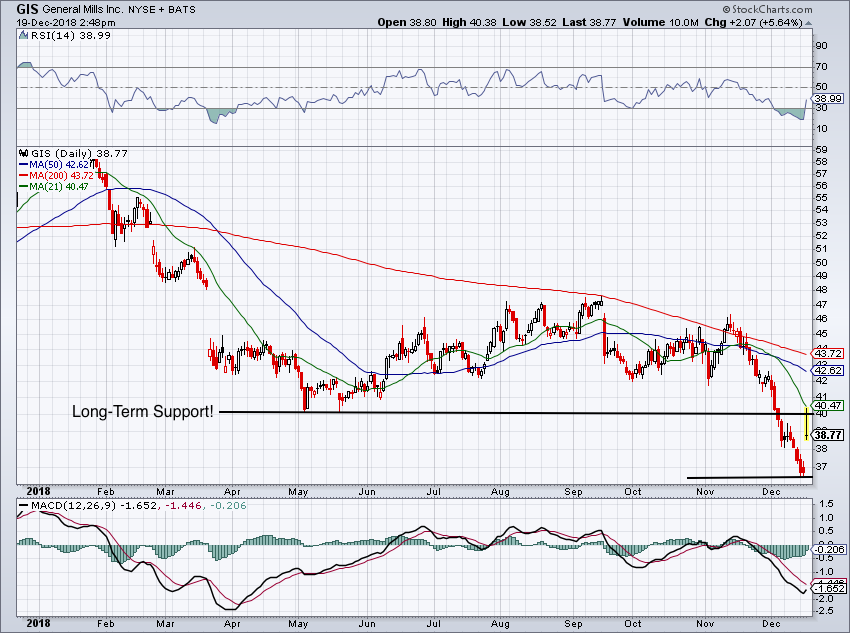
Task: Click the -0.206 histogram value in MACD legend
Action: 228,506
